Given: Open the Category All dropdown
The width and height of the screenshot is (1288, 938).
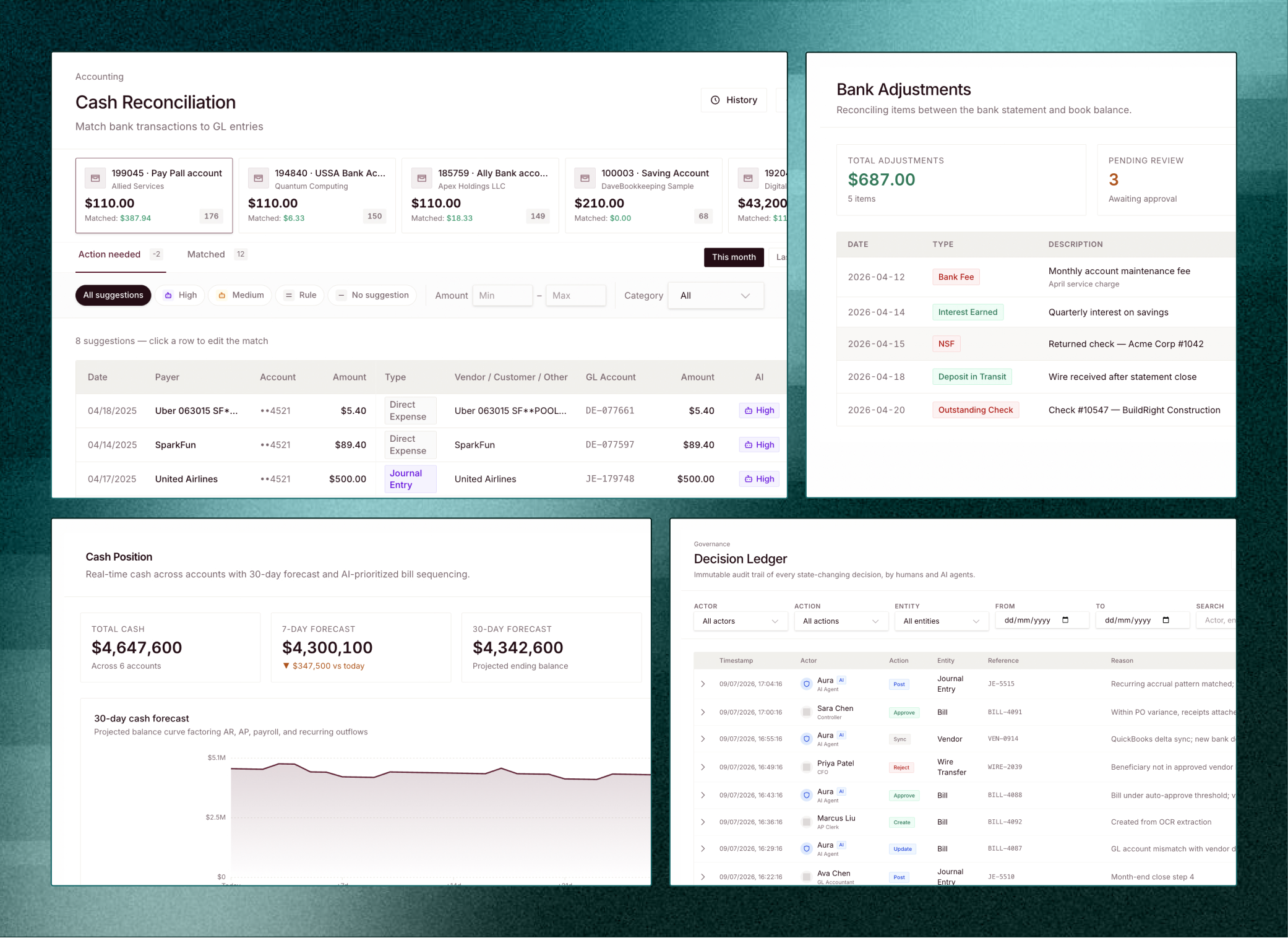Looking at the screenshot, I should 716,296.
